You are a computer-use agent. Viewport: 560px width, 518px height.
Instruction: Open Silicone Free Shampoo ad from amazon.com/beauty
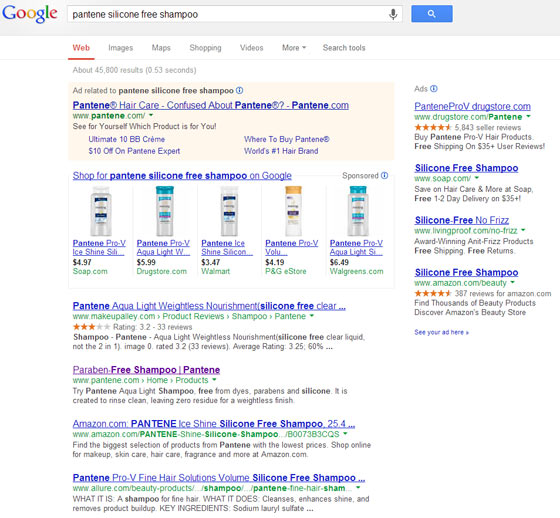coord(466,273)
